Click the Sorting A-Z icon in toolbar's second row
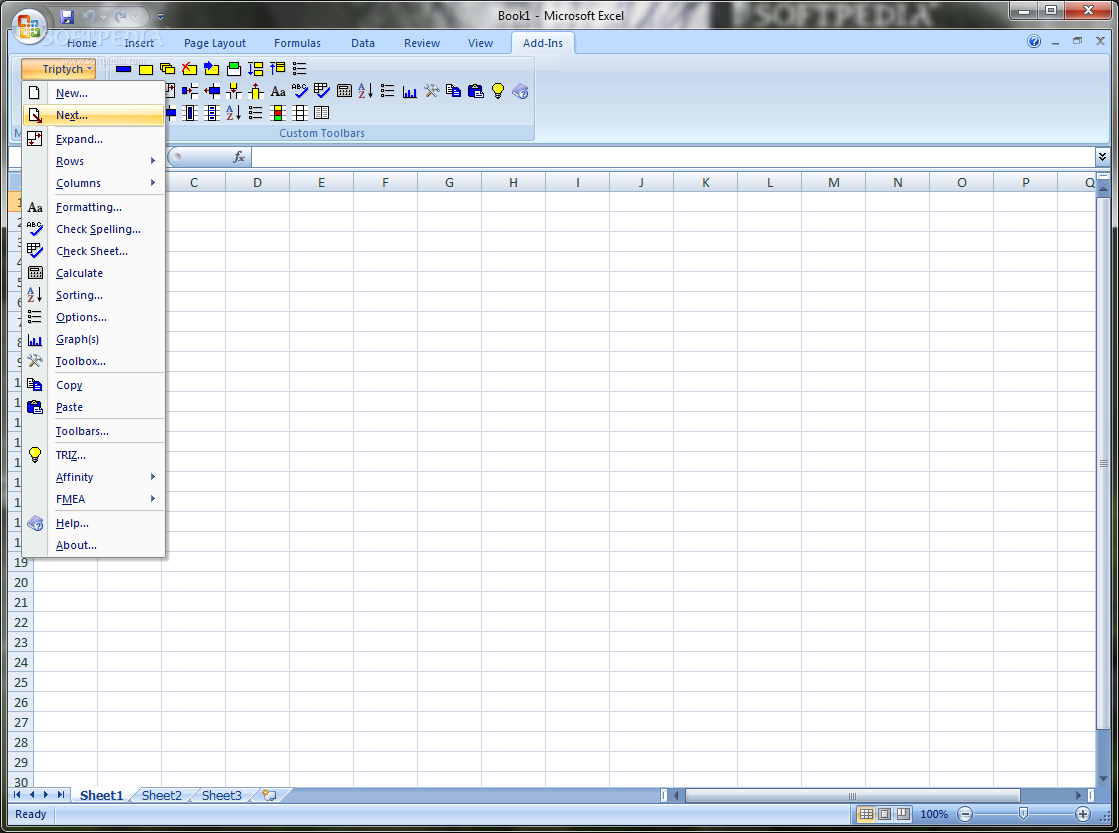Screen dimensions: 1119x833 pyautogui.click(x=365, y=91)
